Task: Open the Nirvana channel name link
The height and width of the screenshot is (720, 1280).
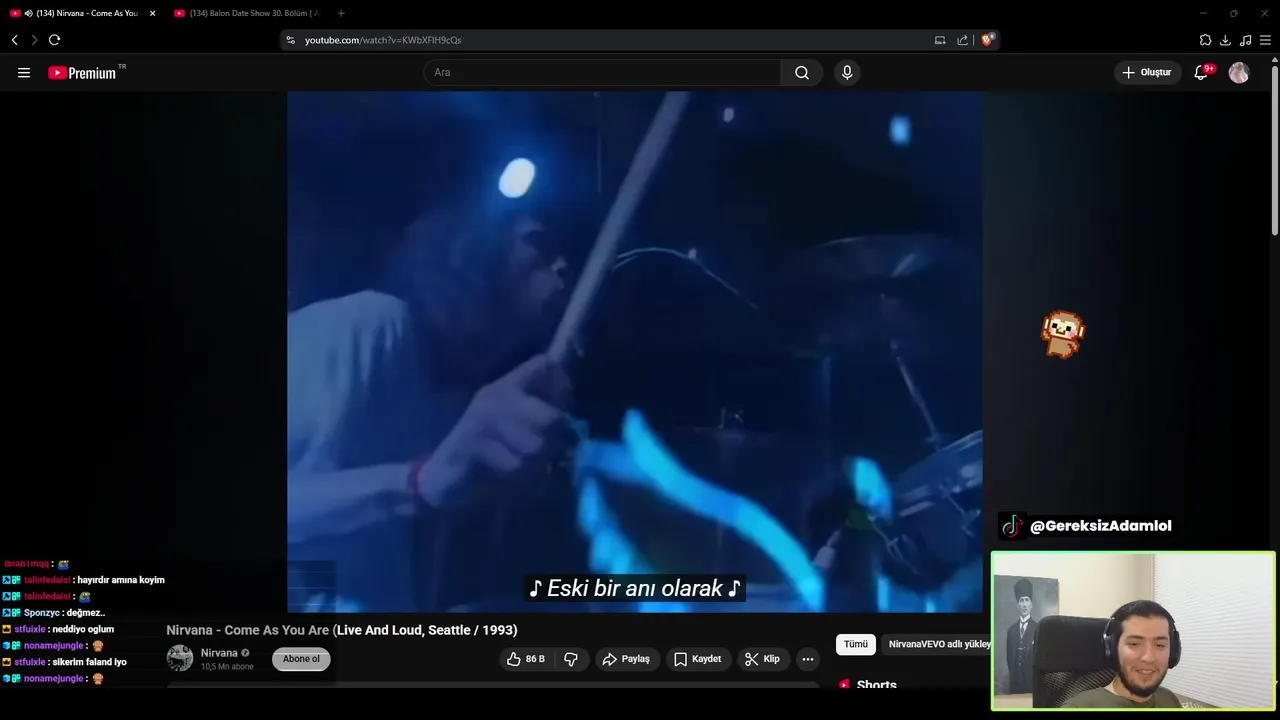Action: tap(219, 653)
